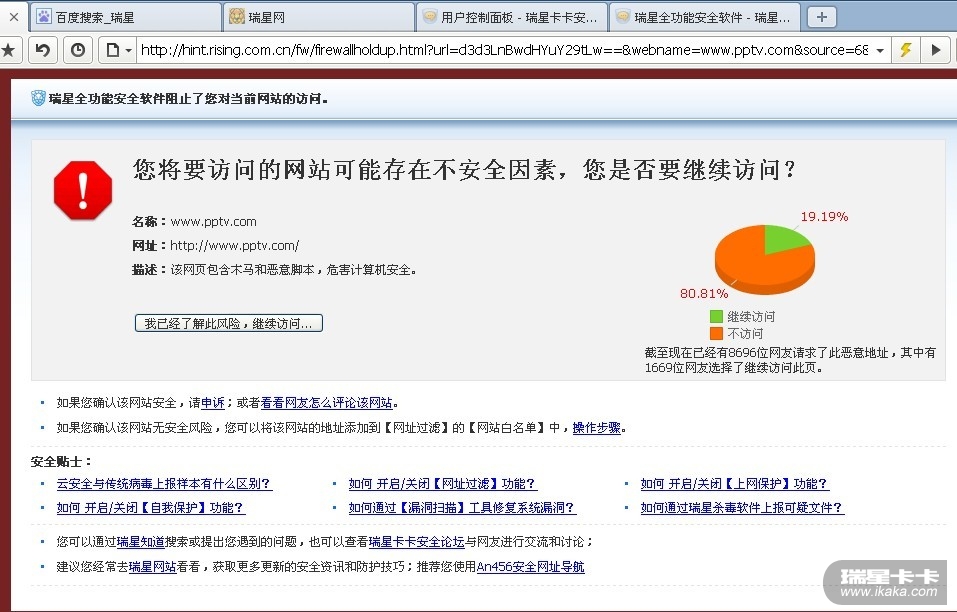Image resolution: width=957 pixels, height=612 pixels.
Task: Click the play/go arrow button
Action: 936,50
